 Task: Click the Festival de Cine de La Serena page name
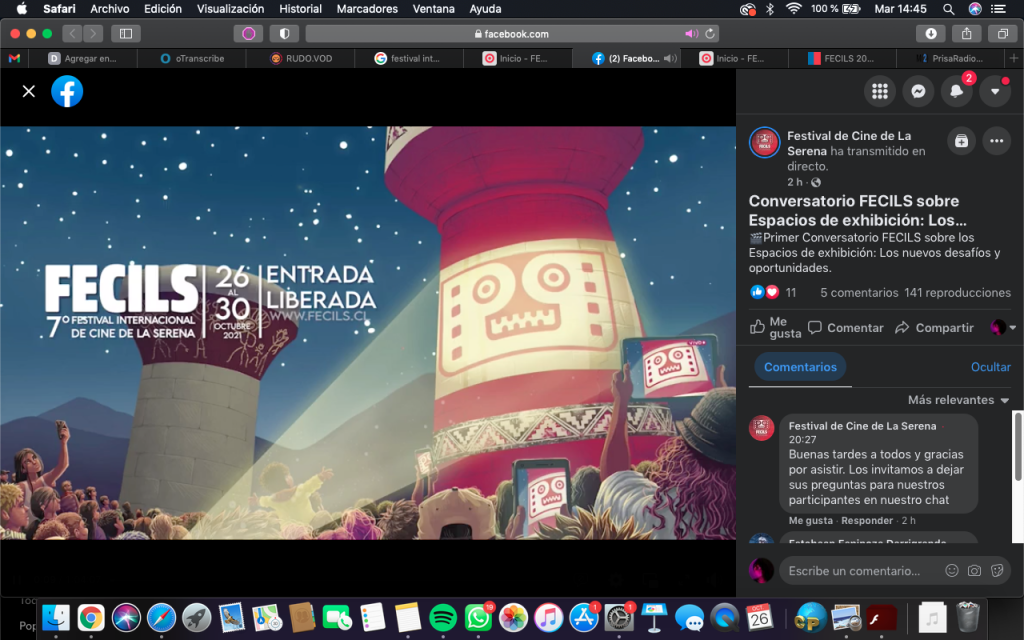[849, 143]
